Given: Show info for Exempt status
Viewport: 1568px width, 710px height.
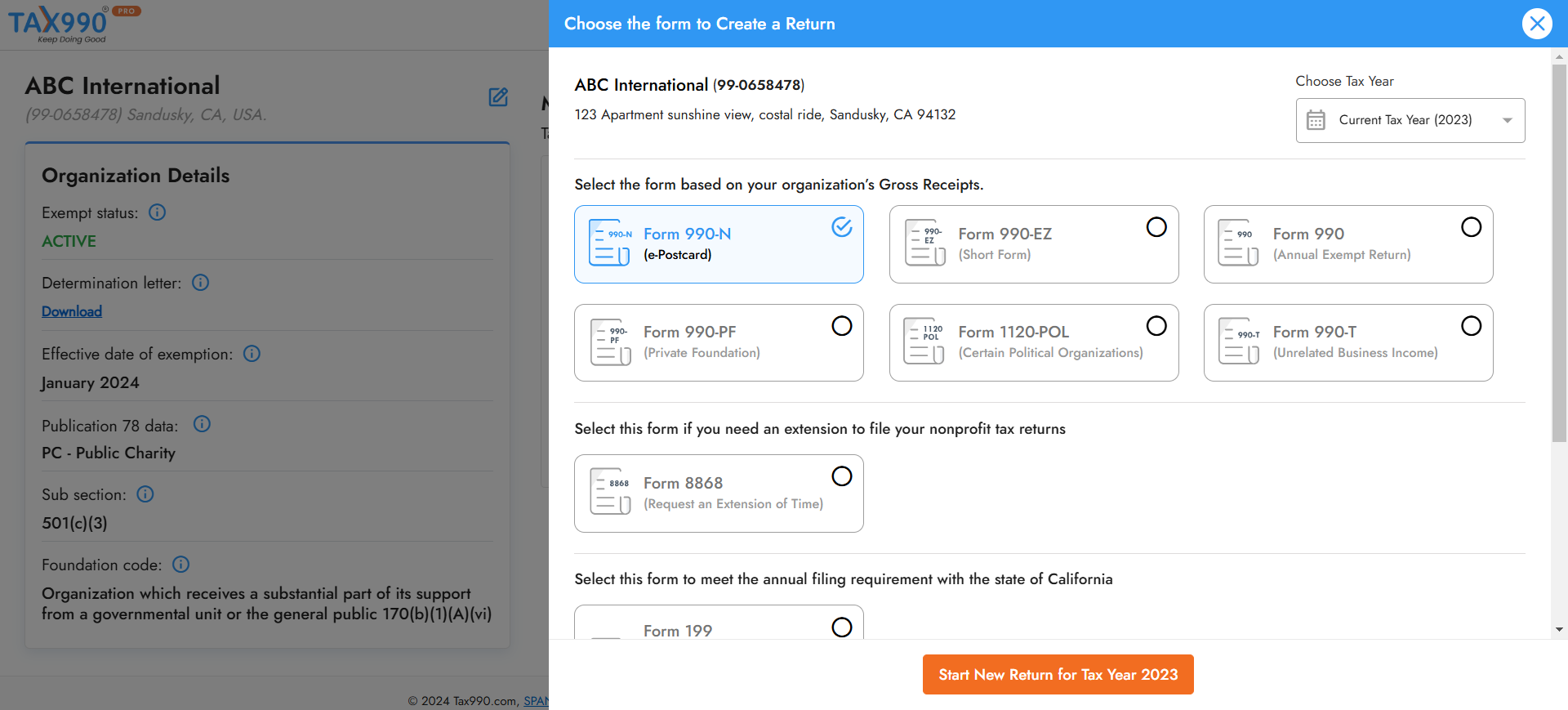Looking at the screenshot, I should coord(158,212).
